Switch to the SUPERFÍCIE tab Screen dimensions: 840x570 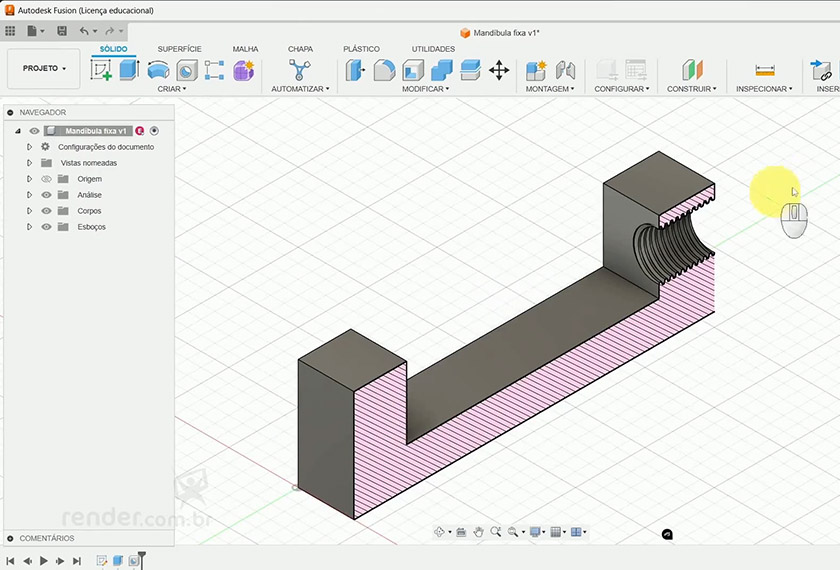point(179,49)
